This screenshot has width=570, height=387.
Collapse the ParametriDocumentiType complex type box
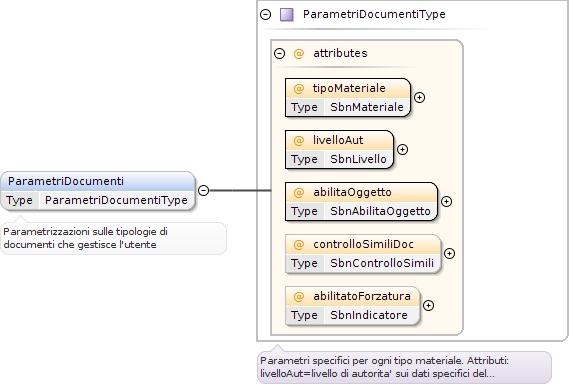click(x=266, y=15)
